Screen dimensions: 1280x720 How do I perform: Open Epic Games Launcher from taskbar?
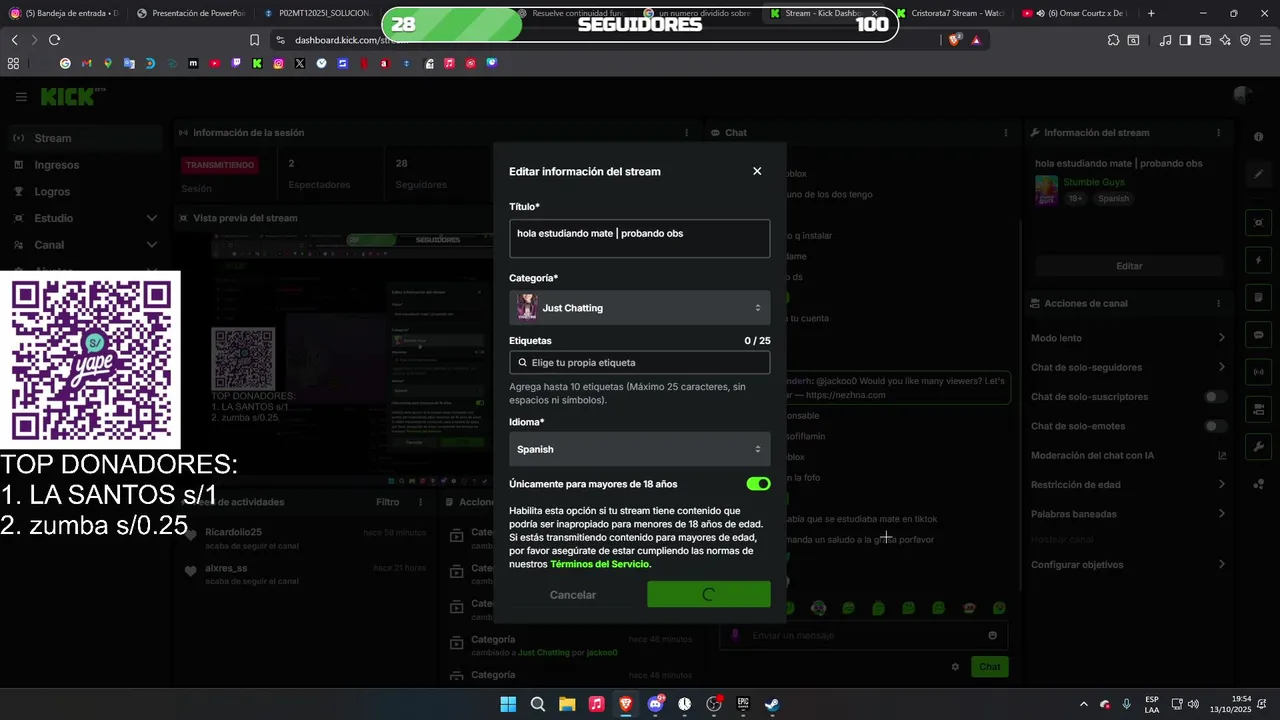pyautogui.click(x=743, y=704)
